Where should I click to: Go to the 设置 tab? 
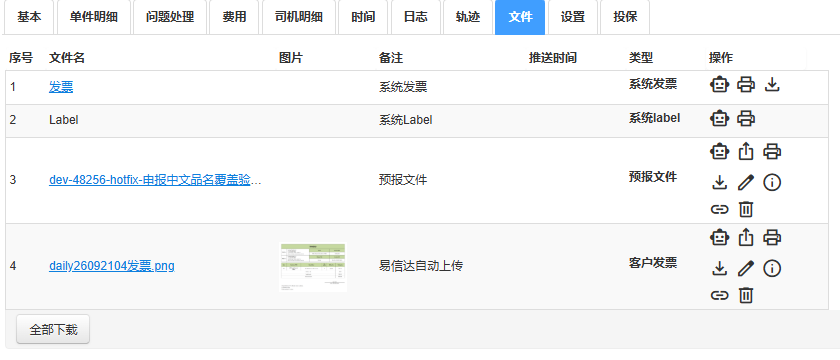pyautogui.click(x=573, y=17)
